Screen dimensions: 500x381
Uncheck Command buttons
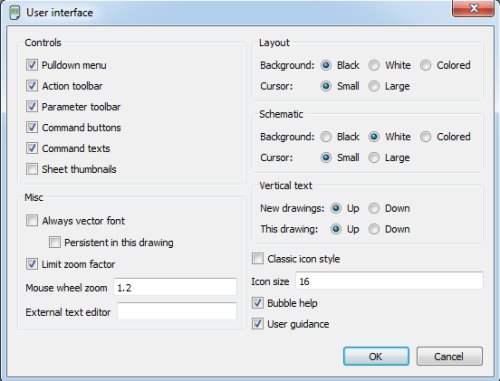32,127
